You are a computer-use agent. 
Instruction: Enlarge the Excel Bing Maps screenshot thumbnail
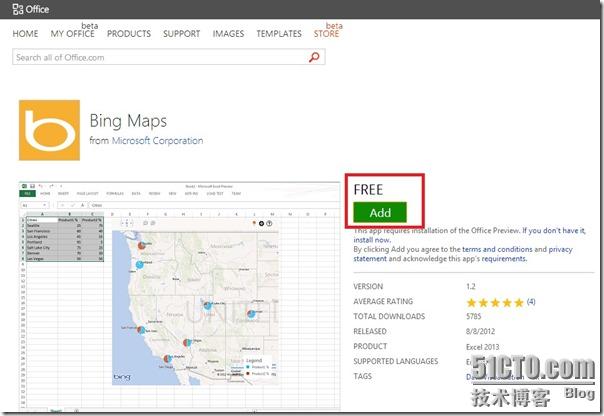click(x=180, y=296)
